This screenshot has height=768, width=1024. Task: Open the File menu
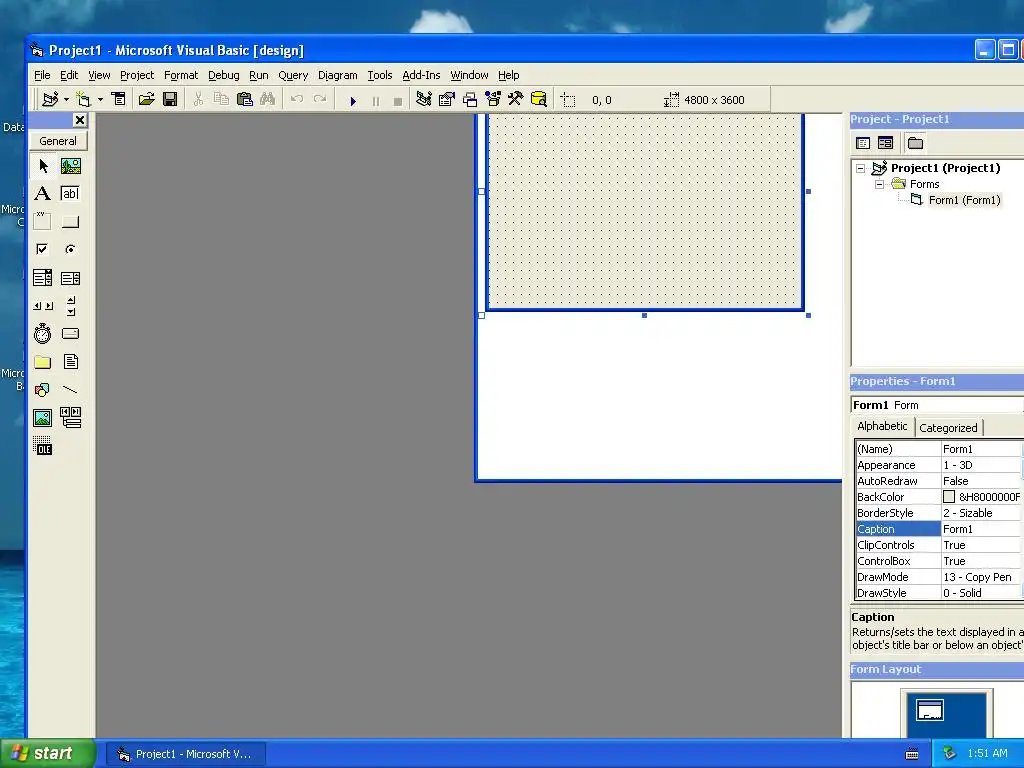click(x=42, y=75)
